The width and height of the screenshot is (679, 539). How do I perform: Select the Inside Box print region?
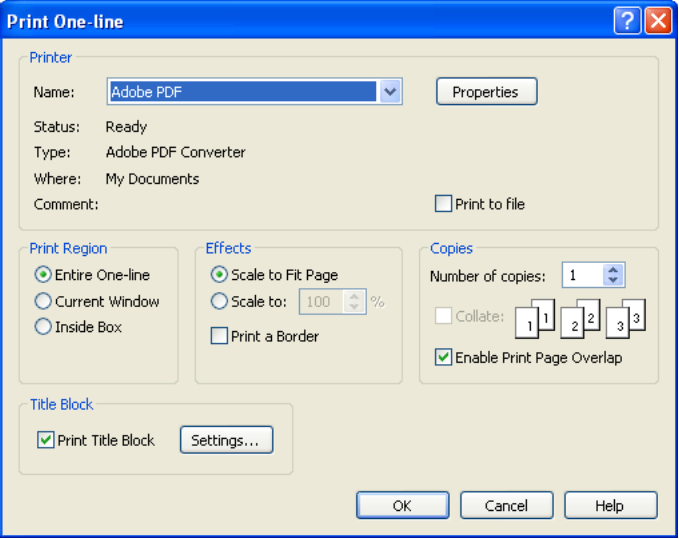pos(43,327)
